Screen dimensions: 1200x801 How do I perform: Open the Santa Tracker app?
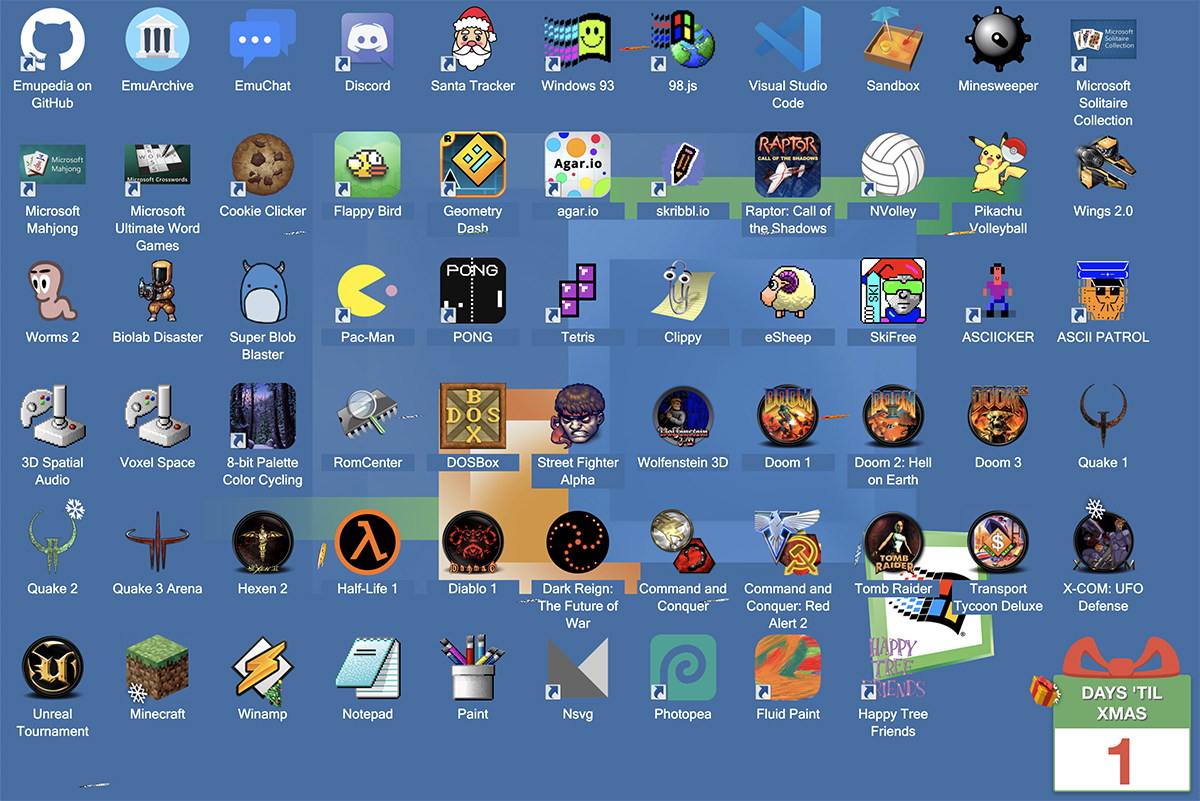472,42
